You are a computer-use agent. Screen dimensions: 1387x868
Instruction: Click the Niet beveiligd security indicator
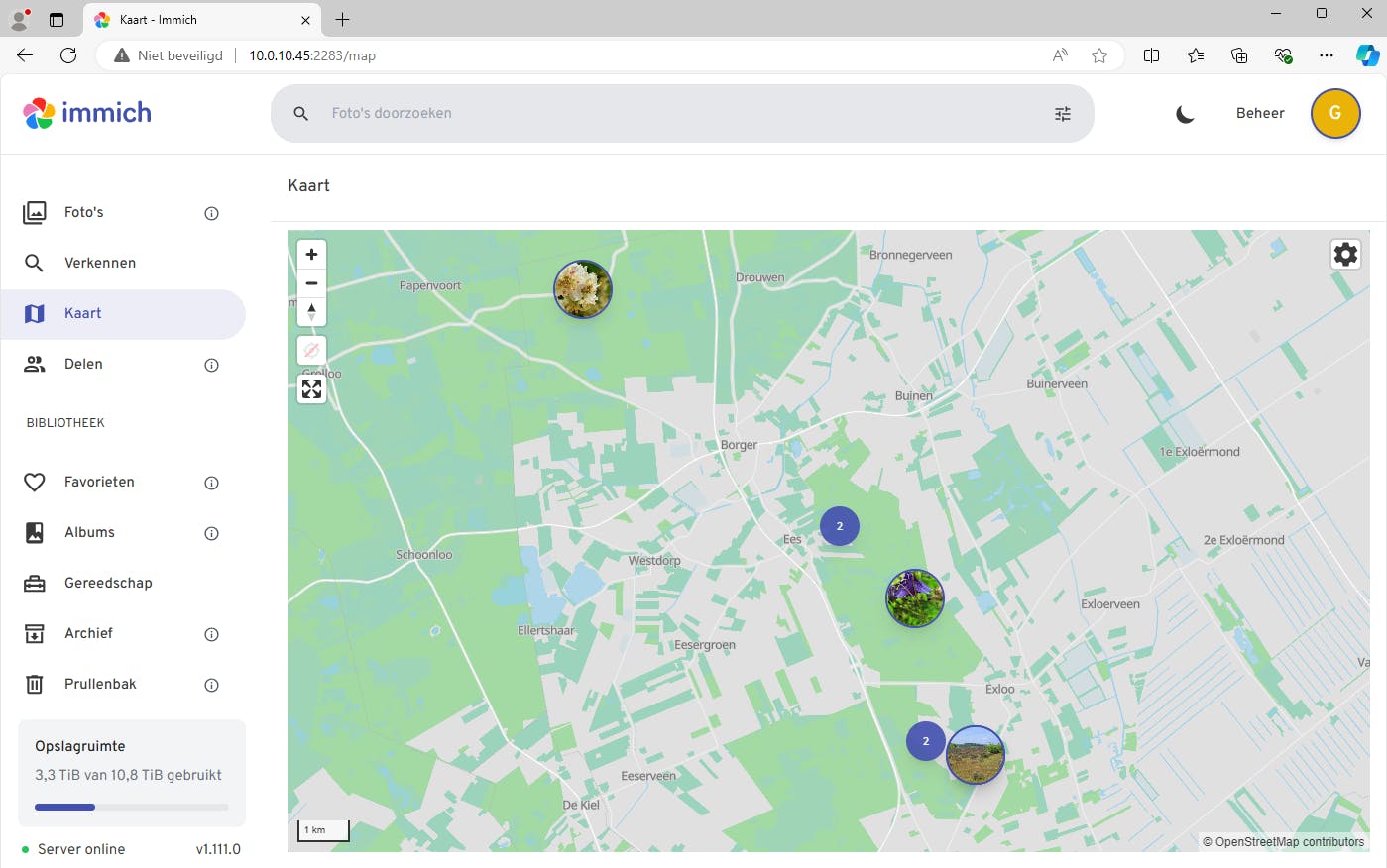pyautogui.click(x=169, y=55)
